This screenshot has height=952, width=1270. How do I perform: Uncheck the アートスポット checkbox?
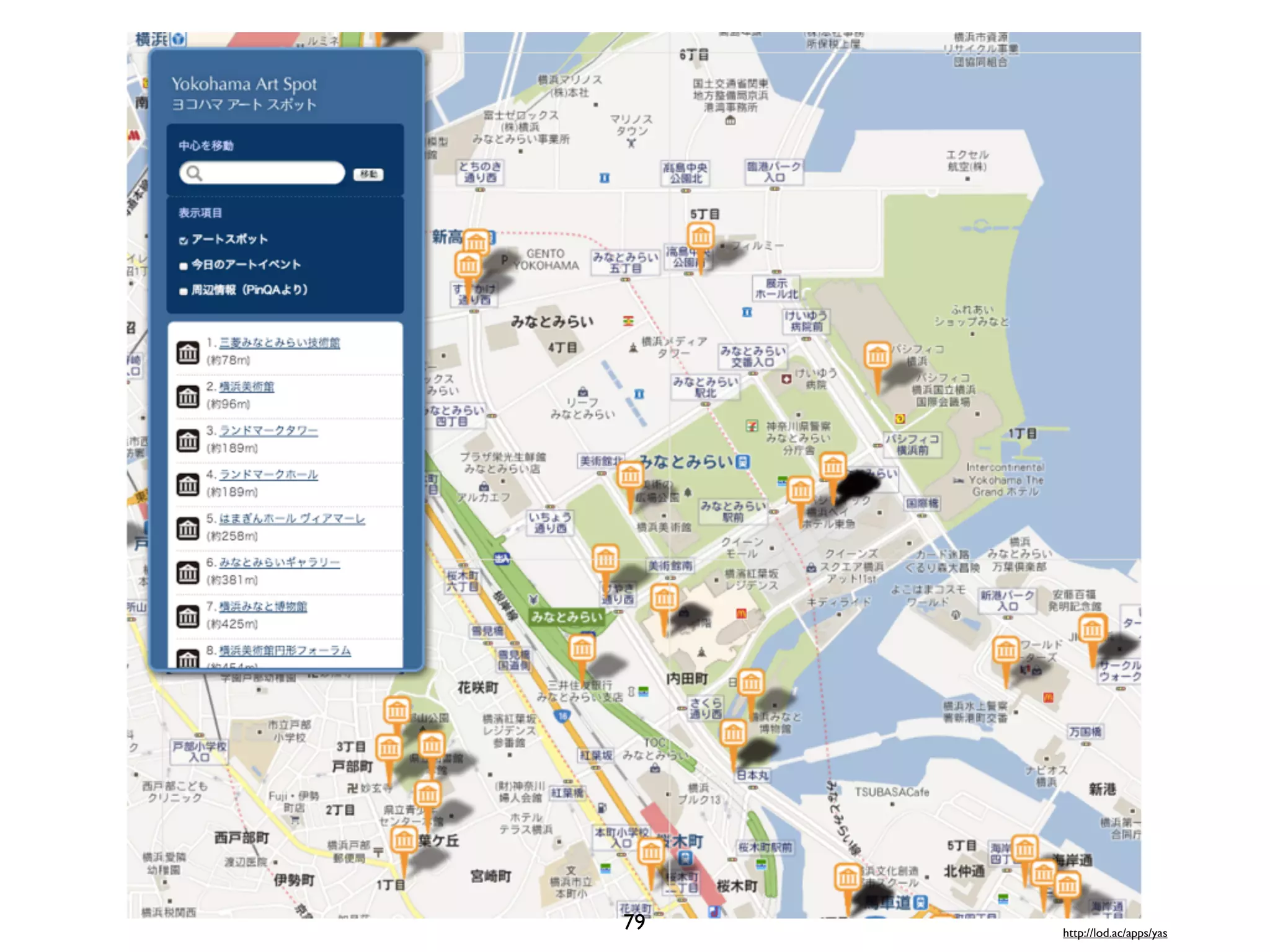[x=183, y=240]
